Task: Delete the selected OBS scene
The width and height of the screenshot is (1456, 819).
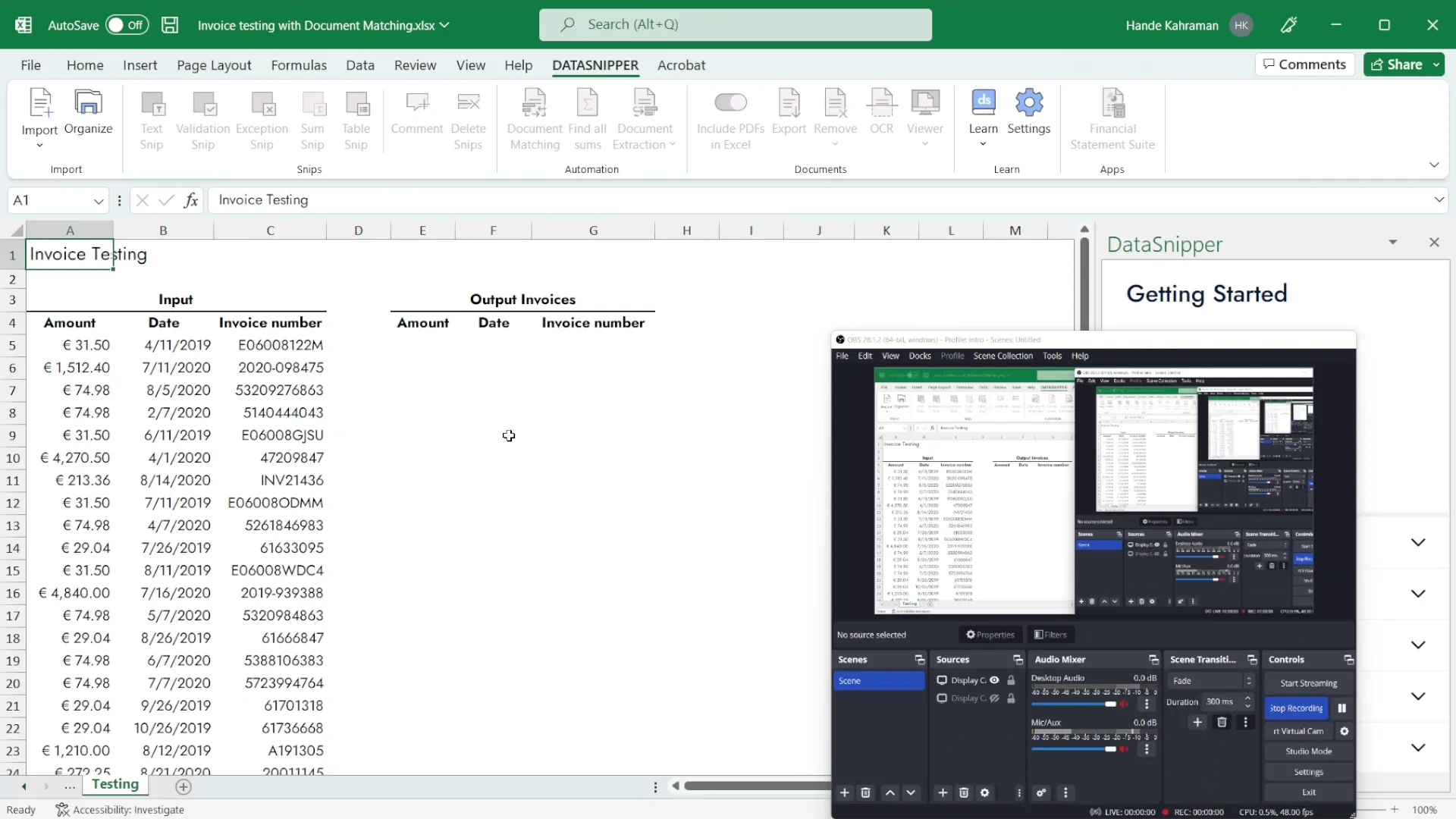Action: 865,792
